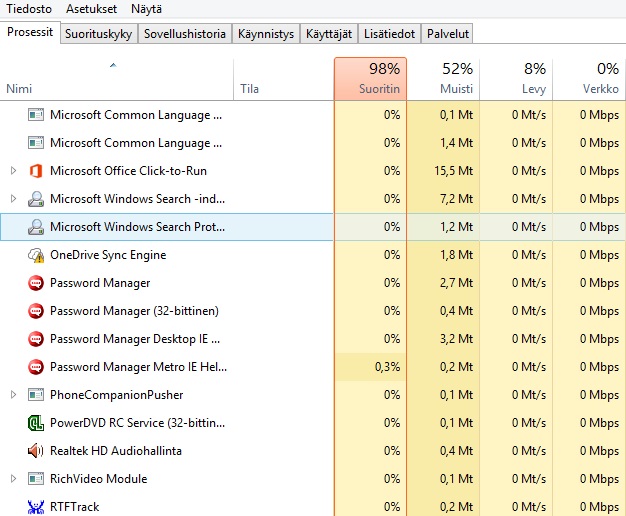The width and height of the screenshot is (626, 516).
Task: Open the Asetukset menu
Action: tap(91, 9)
